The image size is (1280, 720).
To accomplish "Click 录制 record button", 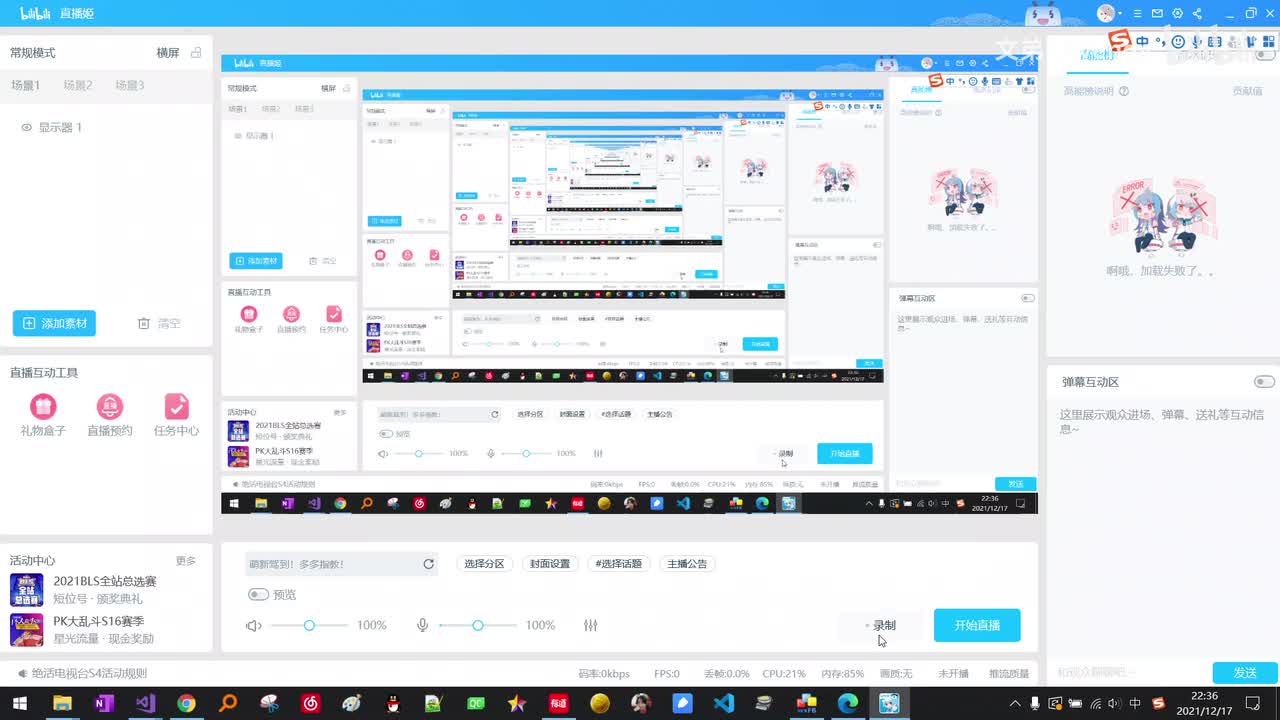I will tap(880, 625).
